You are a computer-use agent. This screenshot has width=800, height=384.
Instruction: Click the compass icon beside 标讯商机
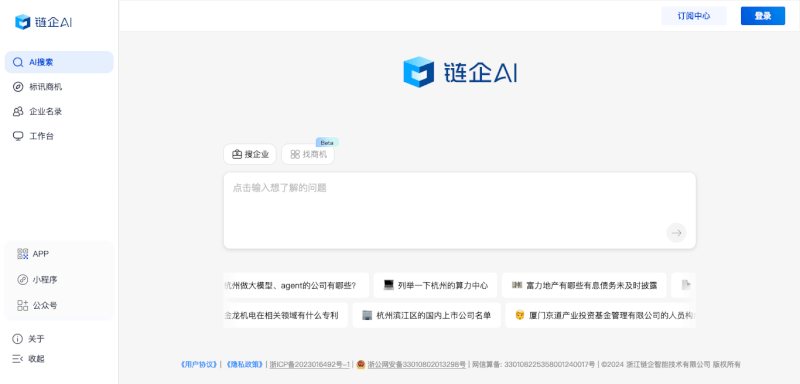click(18, 87)
